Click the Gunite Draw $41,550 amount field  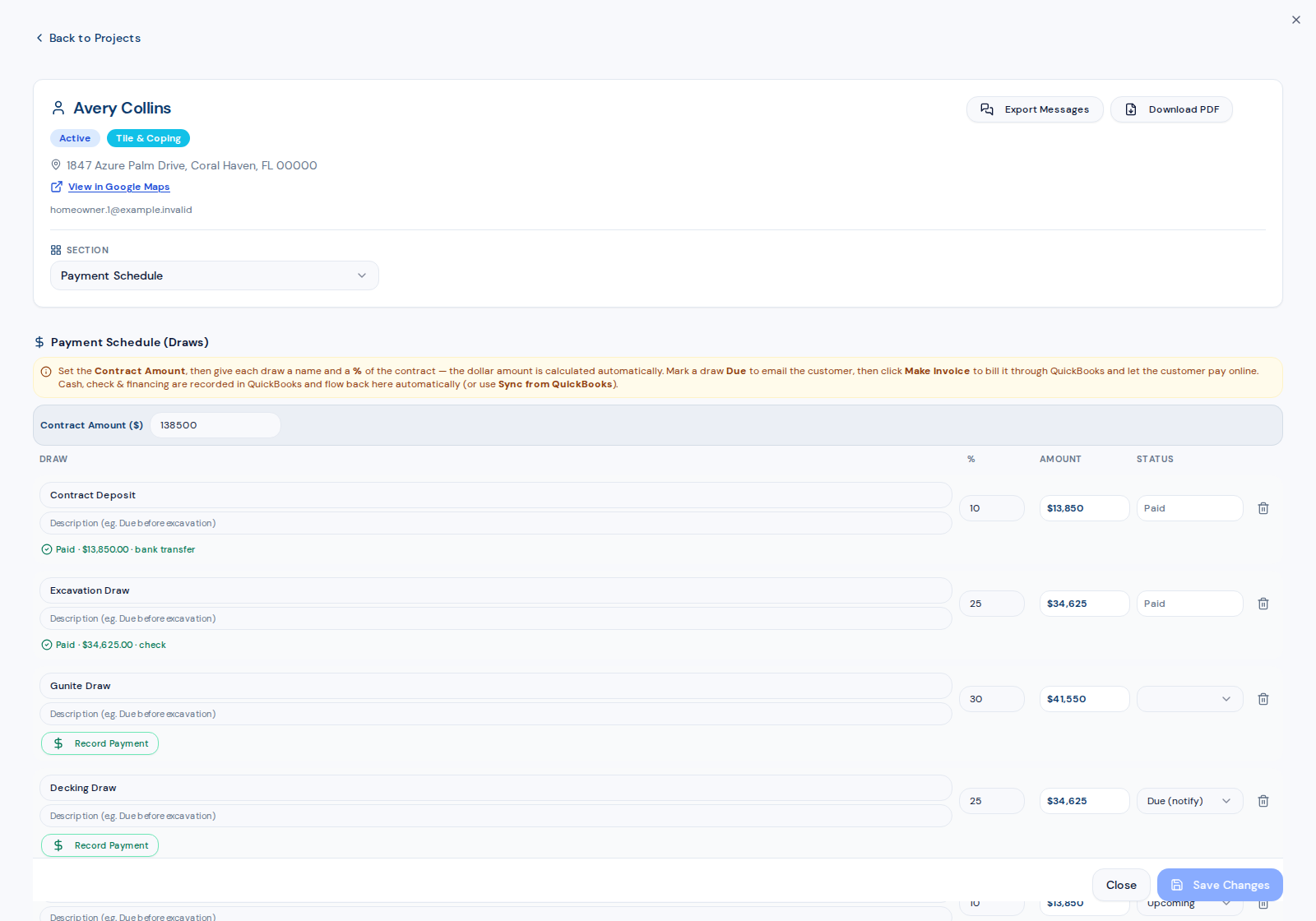[1085, 699]
